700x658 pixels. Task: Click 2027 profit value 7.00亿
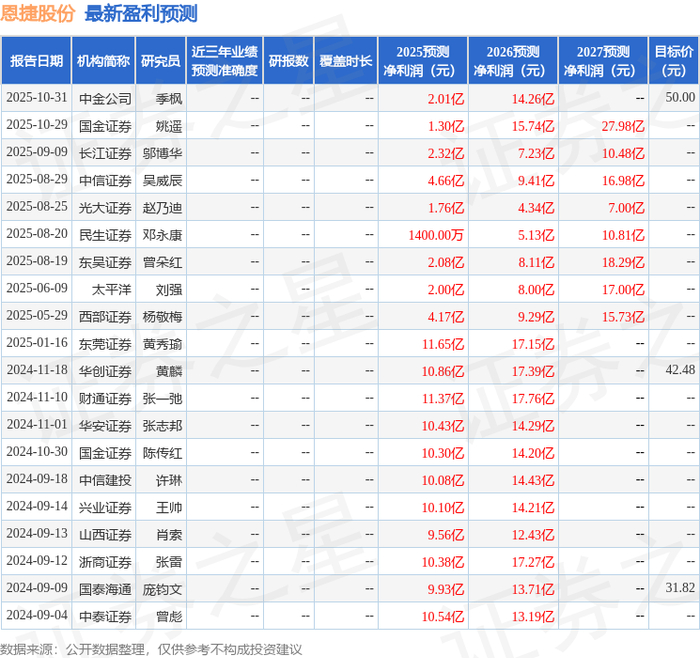click(626, 208)
